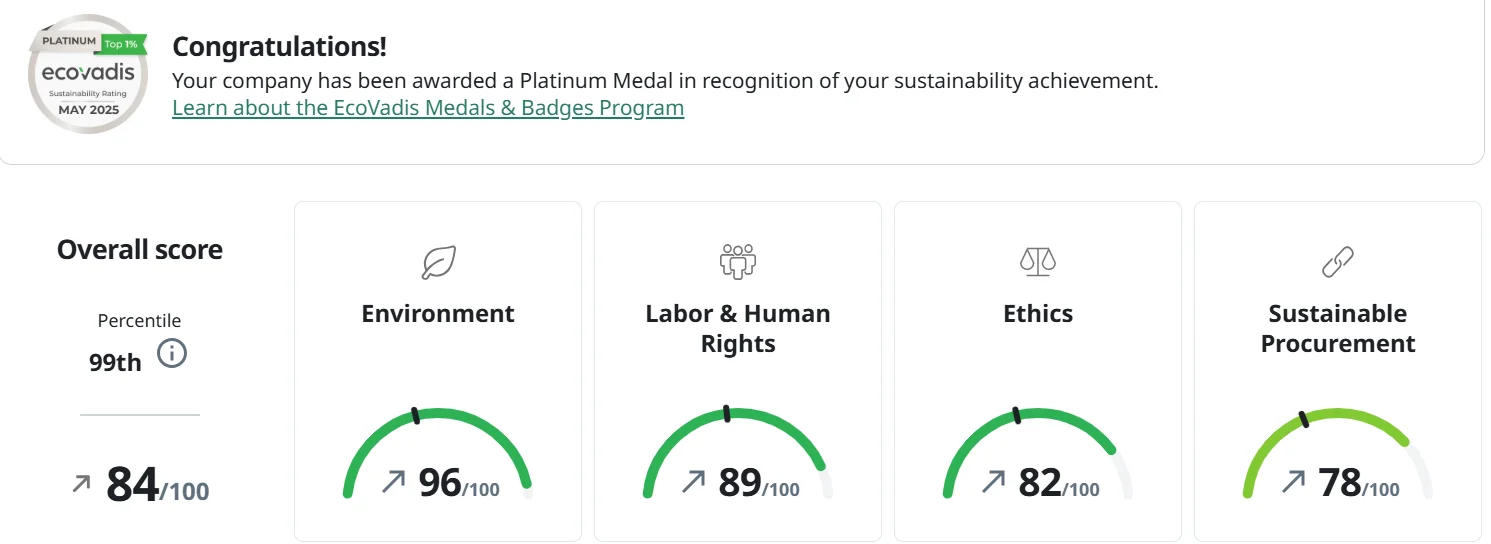The image size is (1491, 544).
Task: Click the trend arrow beside Labor score 89
Action: click(x=693, y=483)
